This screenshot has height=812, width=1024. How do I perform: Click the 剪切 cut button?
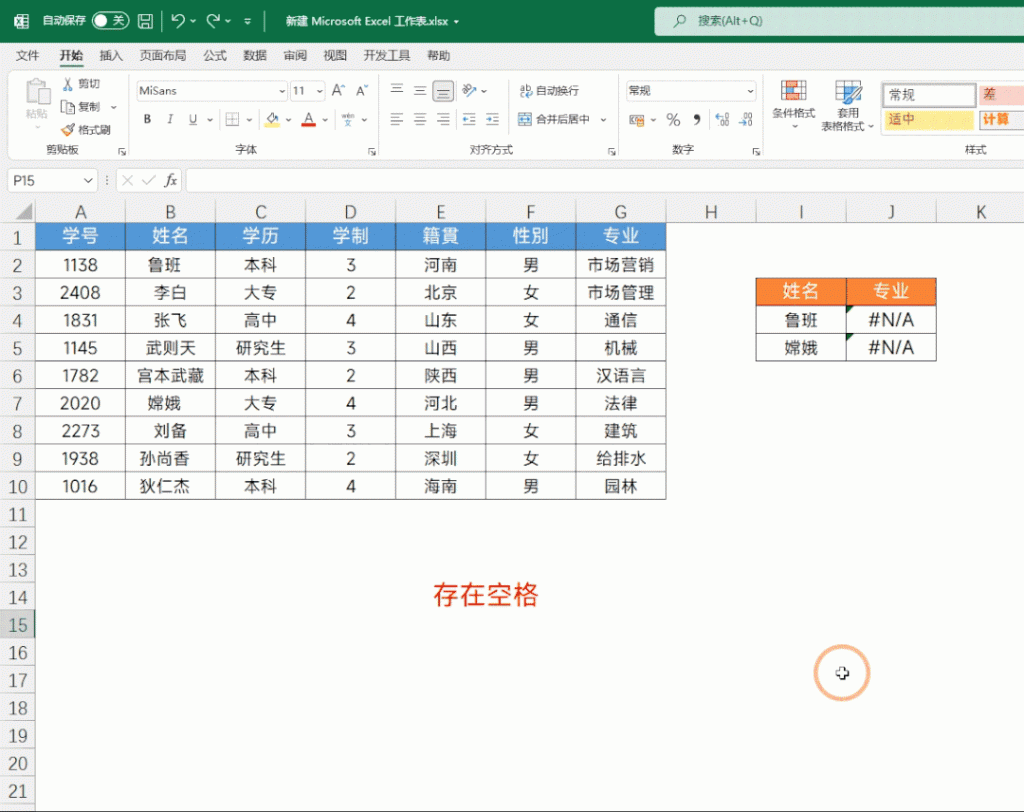82,84
